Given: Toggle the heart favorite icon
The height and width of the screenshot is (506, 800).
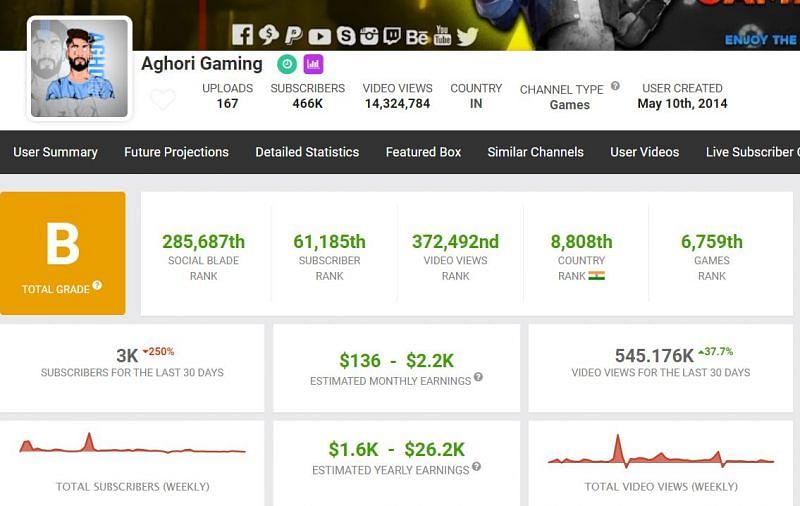Looking at the screenshot, I should (162, 99).
